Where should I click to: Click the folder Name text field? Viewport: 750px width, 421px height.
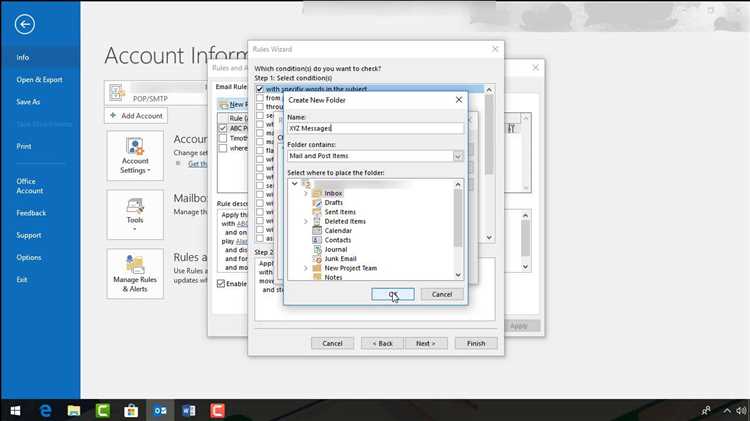click(x=375, y=128)
